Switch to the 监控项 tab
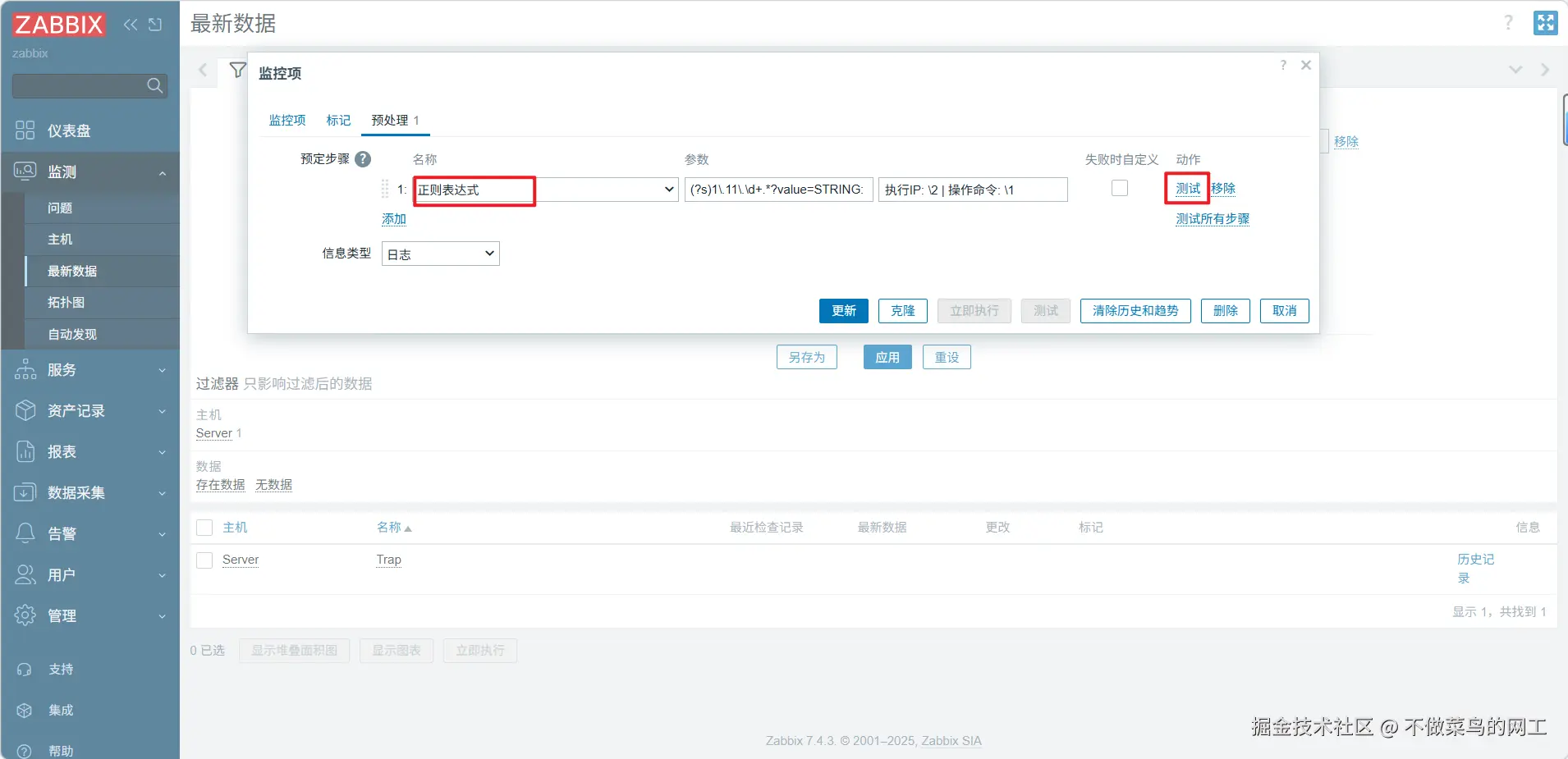1568x759 pixels. [x=287, y=121]
